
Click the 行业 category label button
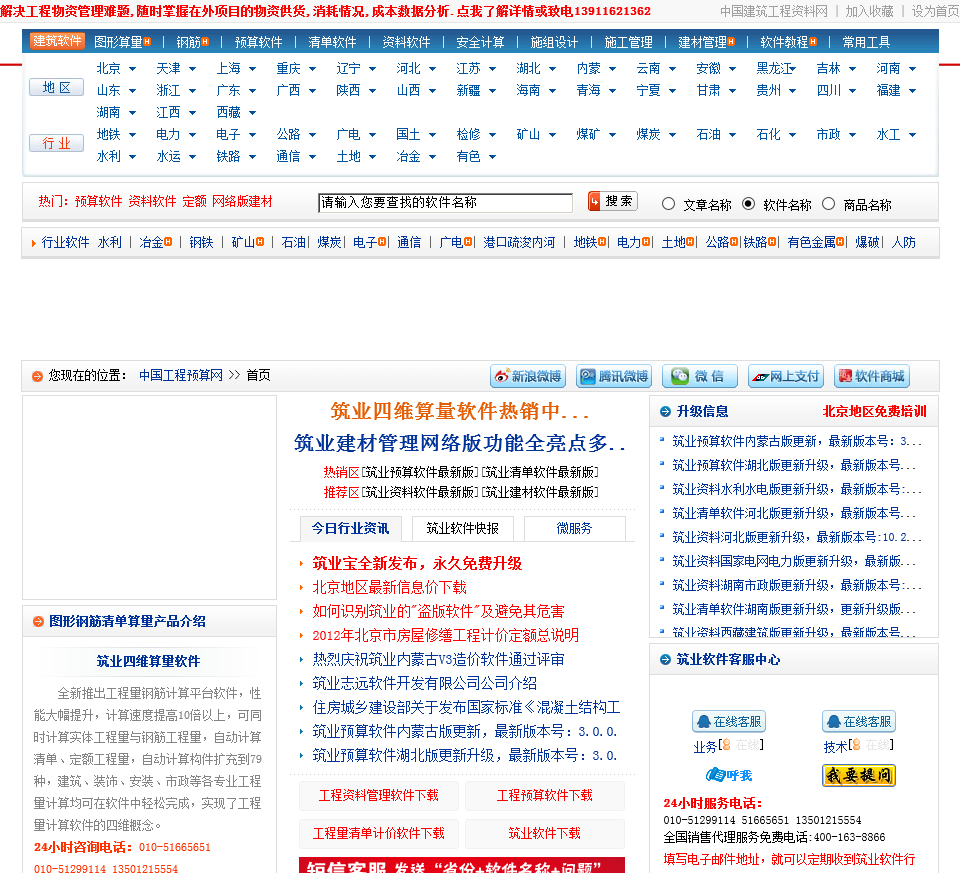click(x=56, y=143)
